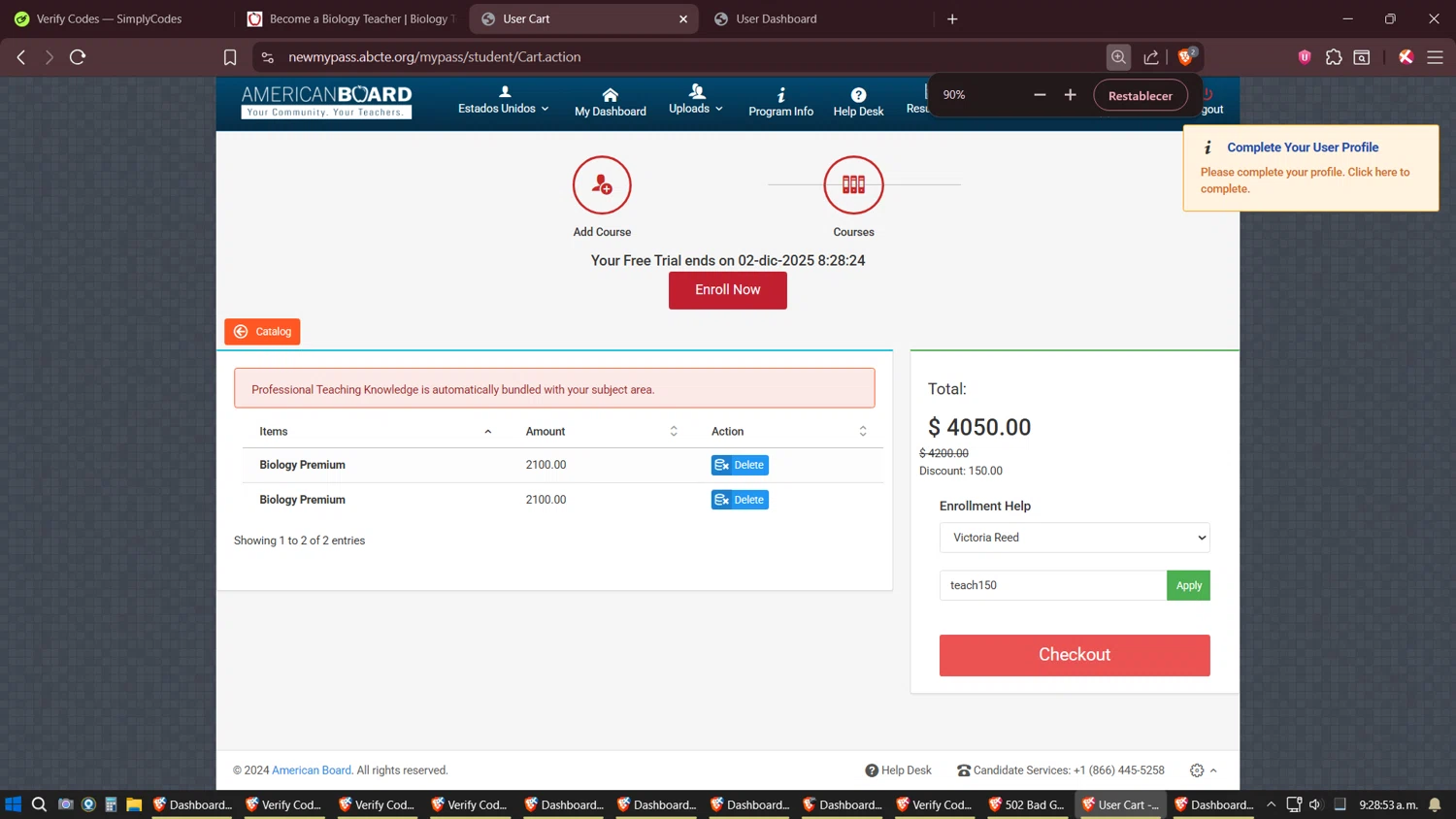
Task: Click the Candidate Services phone number
Action: pos(1119,770)
